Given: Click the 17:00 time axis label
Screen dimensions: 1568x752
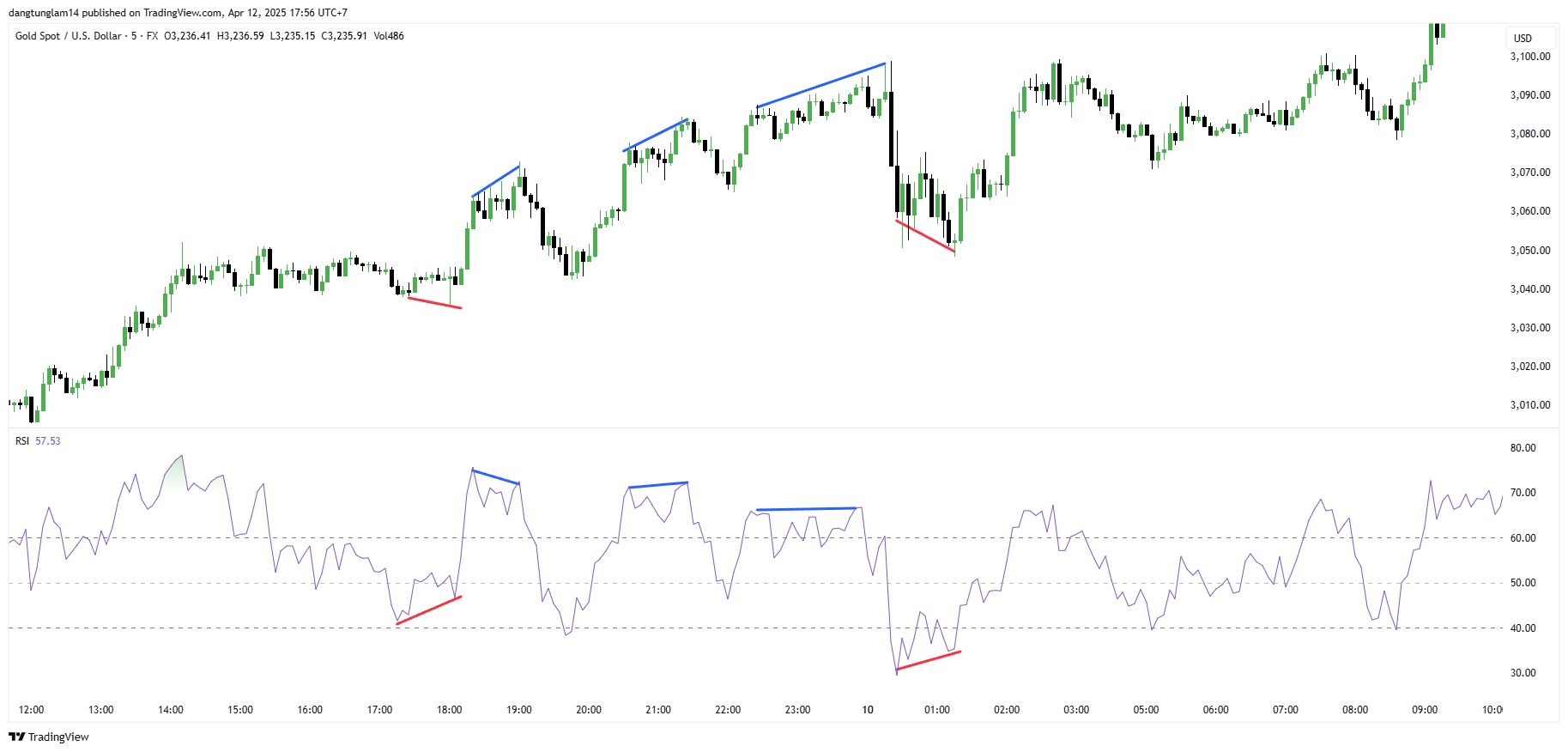Looking at the screenshot, I should point(379,710).
